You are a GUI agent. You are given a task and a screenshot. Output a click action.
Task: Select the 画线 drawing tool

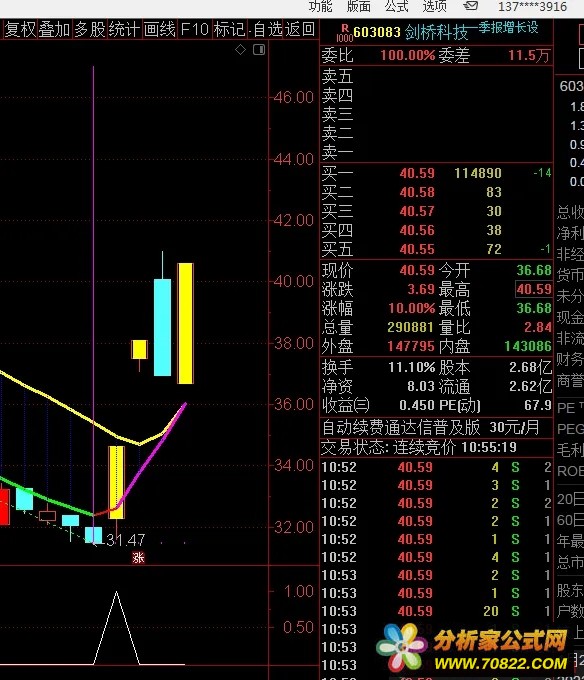[160, 29]
